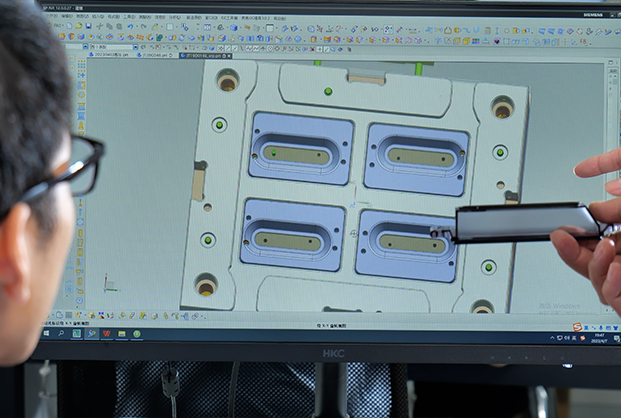
Task: Click the selection filter input field
Action: pyautogui.click(x=112, y=47)
